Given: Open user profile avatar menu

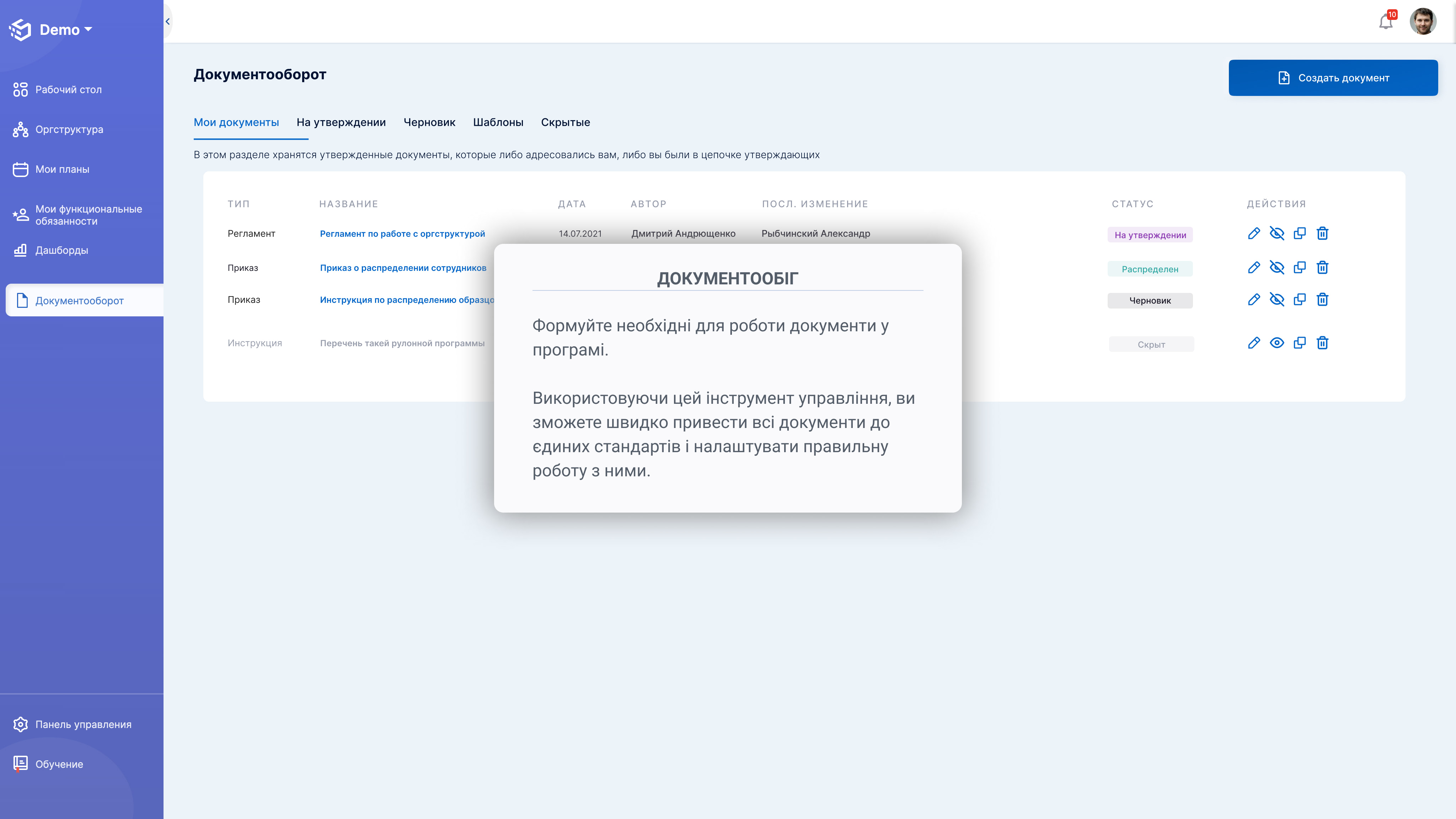Looking at the screenshot, I should 1423,21.
